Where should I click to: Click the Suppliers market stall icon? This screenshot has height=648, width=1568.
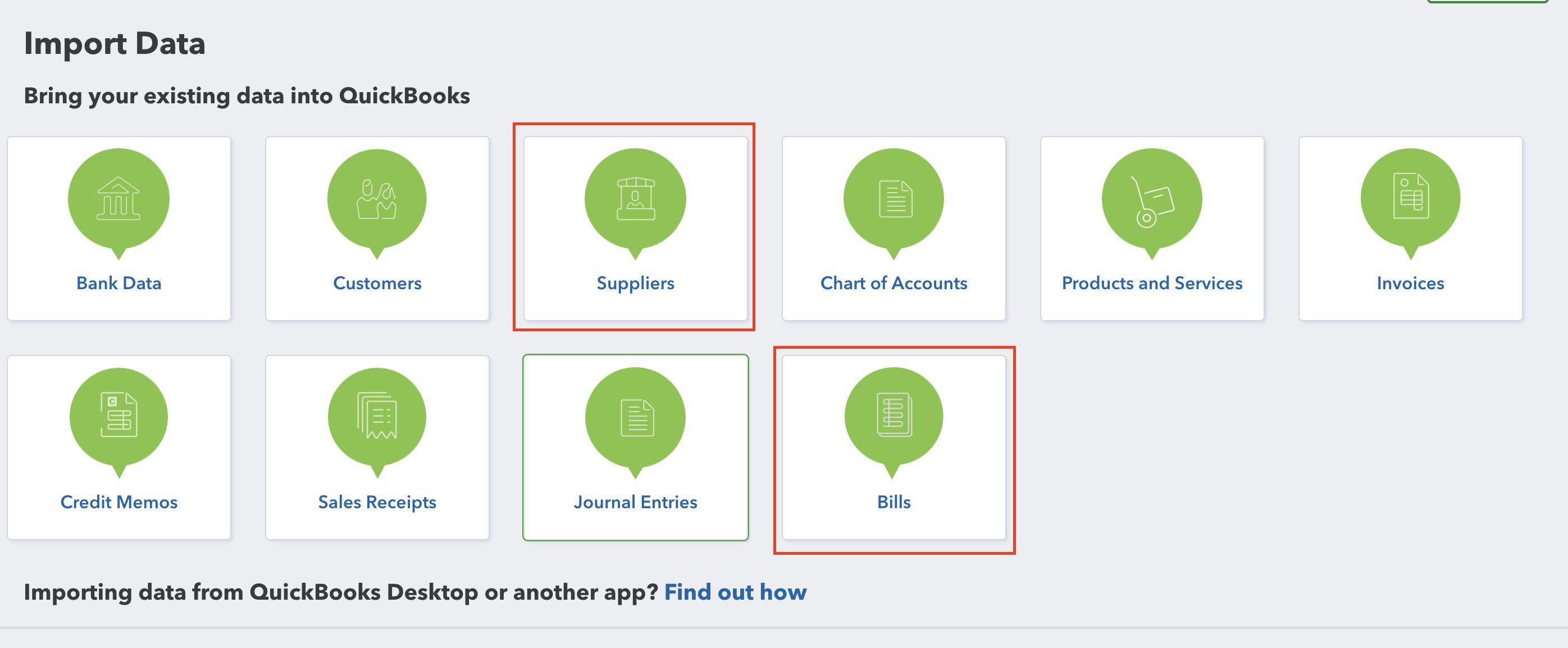point(635,198)
